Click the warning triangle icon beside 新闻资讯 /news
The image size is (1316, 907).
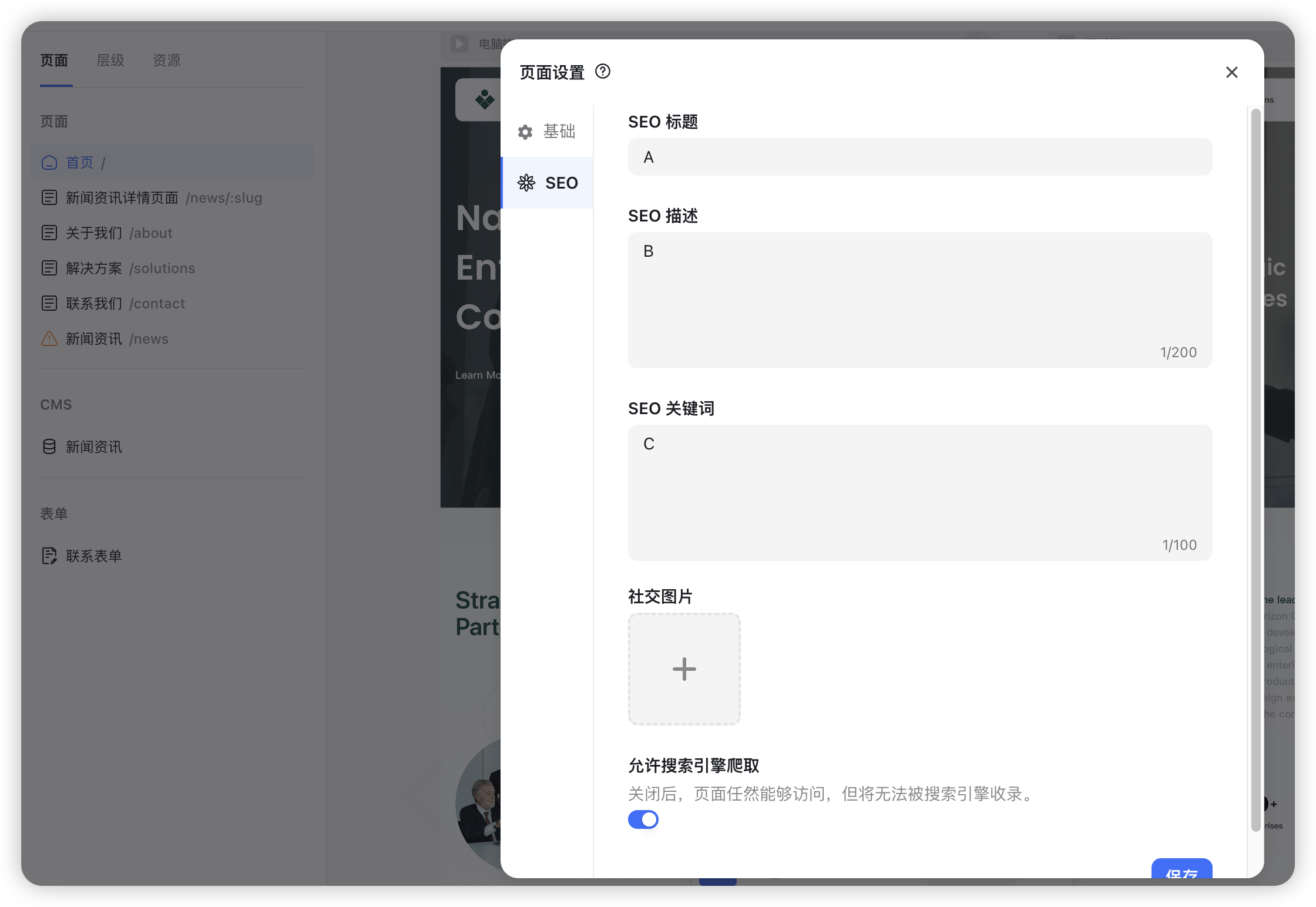(49, 339)
